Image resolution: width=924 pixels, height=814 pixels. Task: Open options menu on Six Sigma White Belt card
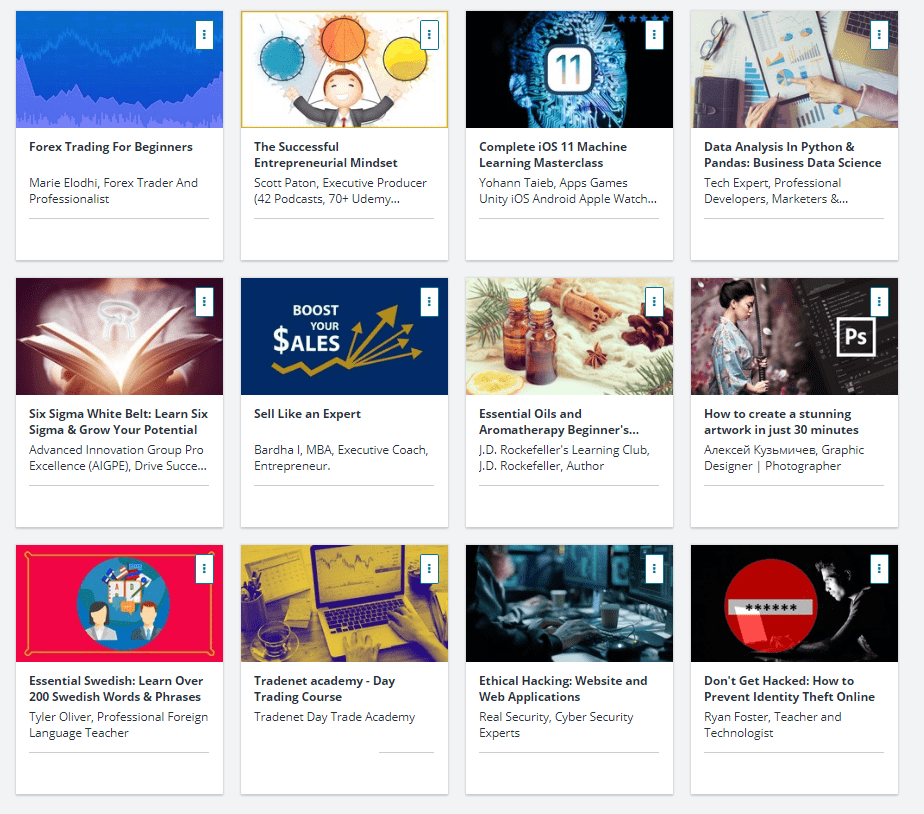204,302
